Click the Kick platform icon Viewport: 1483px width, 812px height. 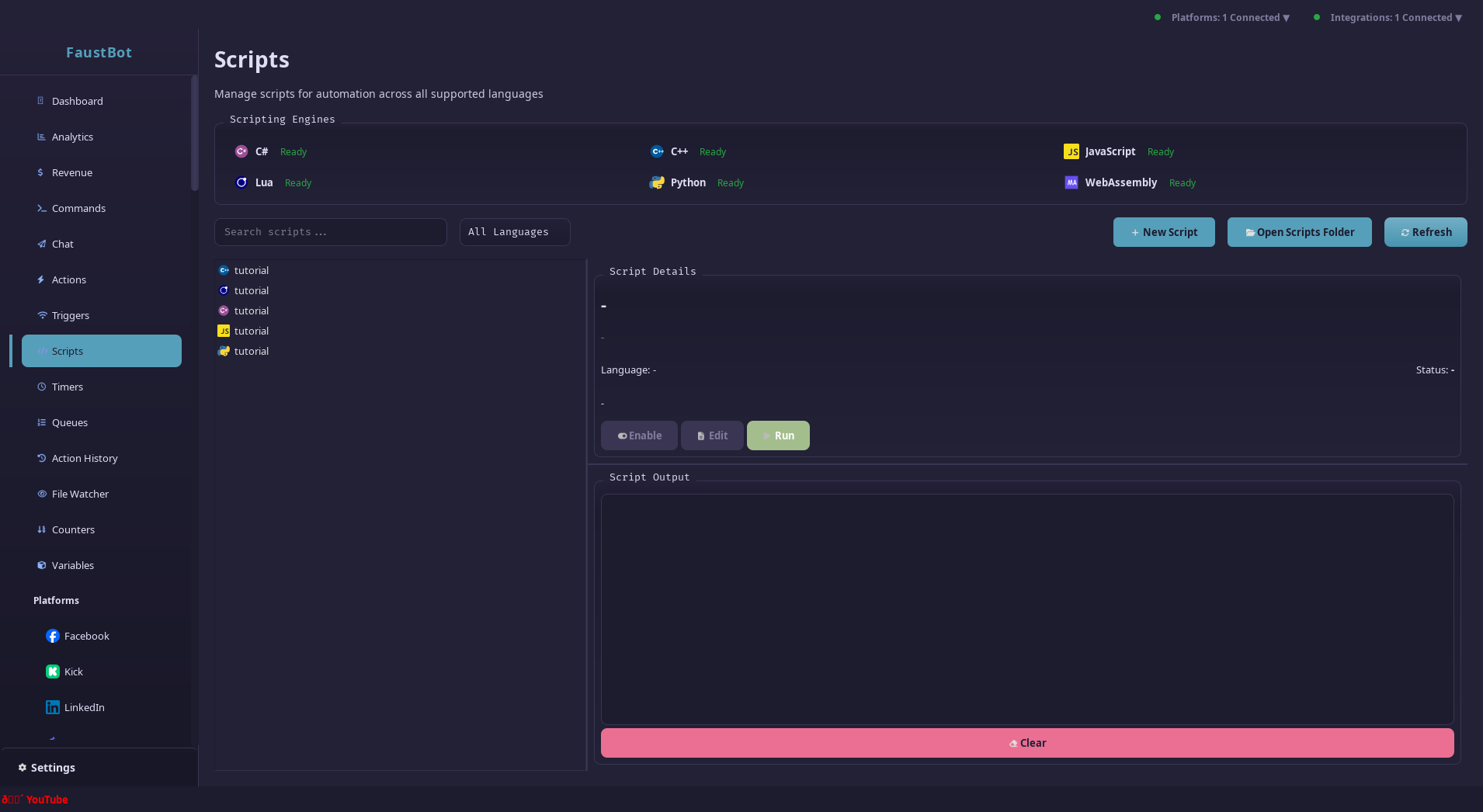tap(52, 671)
